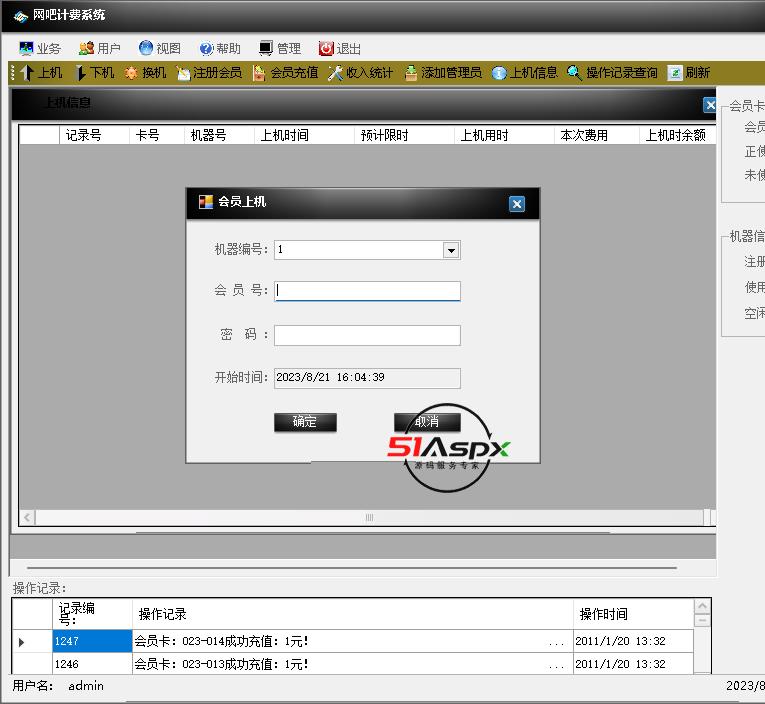Click the 023-014 recharge record text
Image resolution: width=765 pixels, height=704 pixels.
tap(221, 641)
